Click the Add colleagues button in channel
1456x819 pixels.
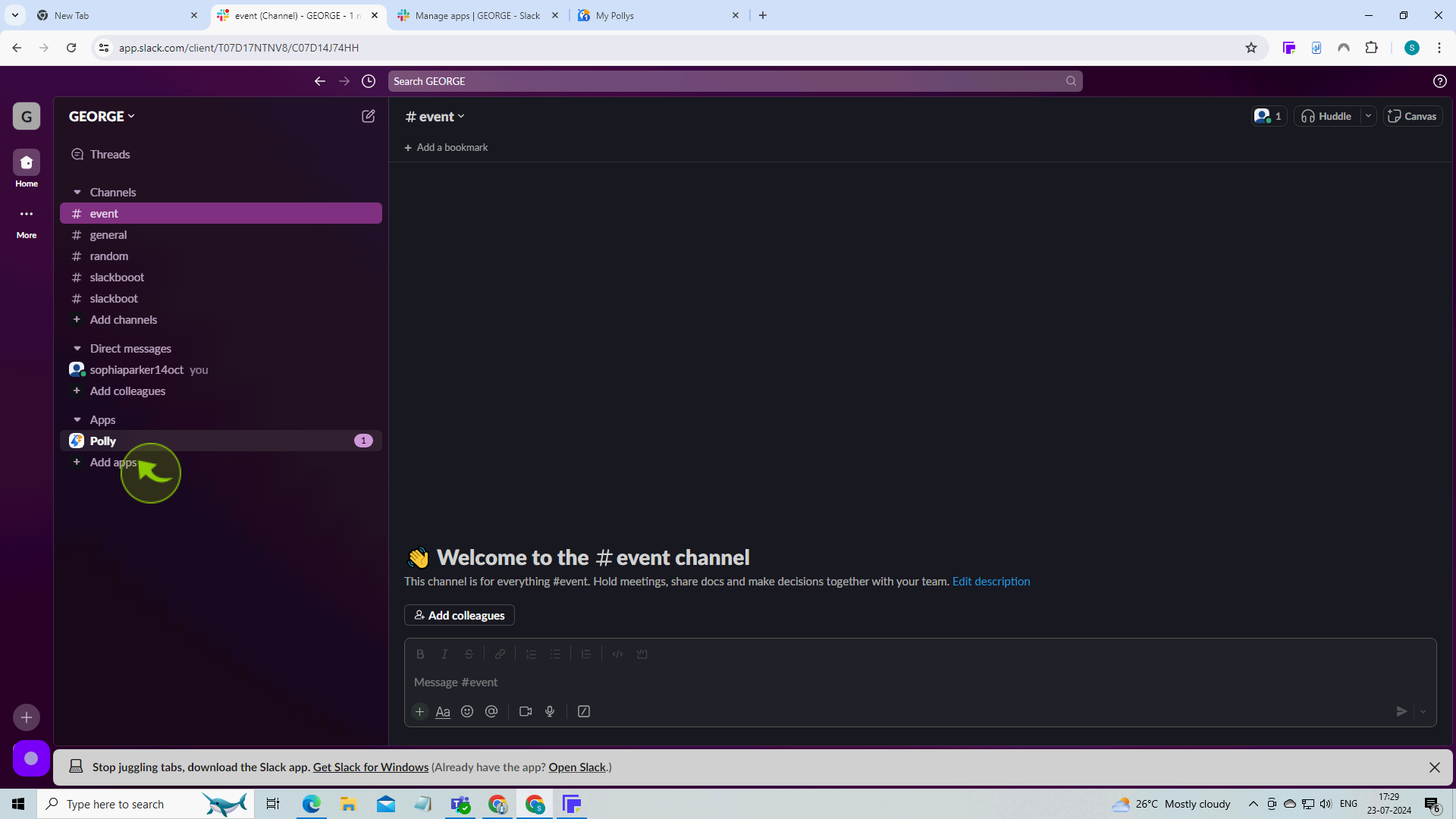(460, 615)
